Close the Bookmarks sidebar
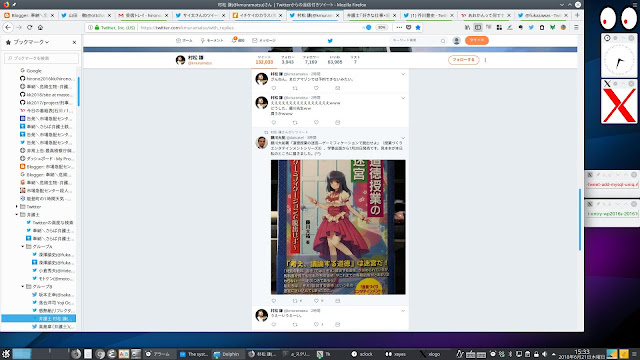The width and height of the screenshot is (640, 360). (74, 42)
